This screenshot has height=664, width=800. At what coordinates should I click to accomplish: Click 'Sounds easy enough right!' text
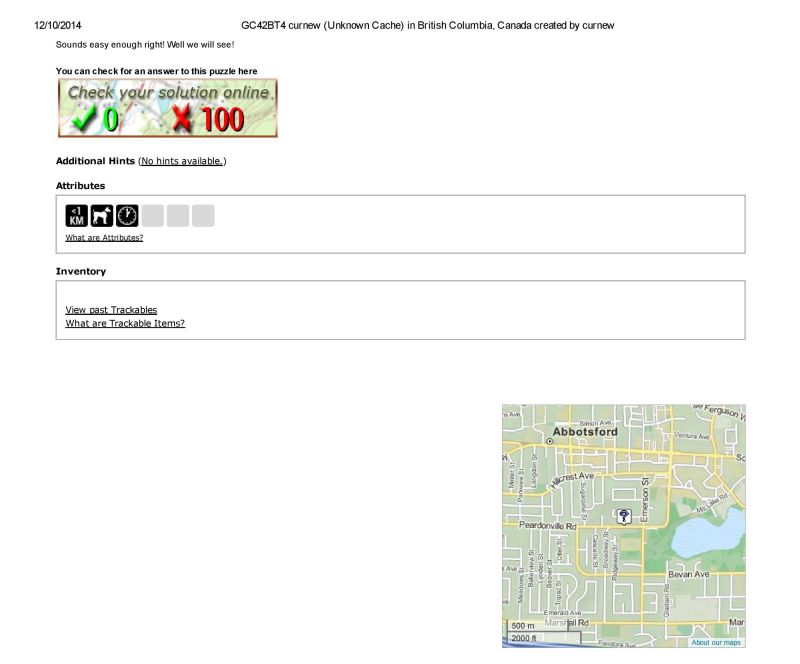click(110, 45)
